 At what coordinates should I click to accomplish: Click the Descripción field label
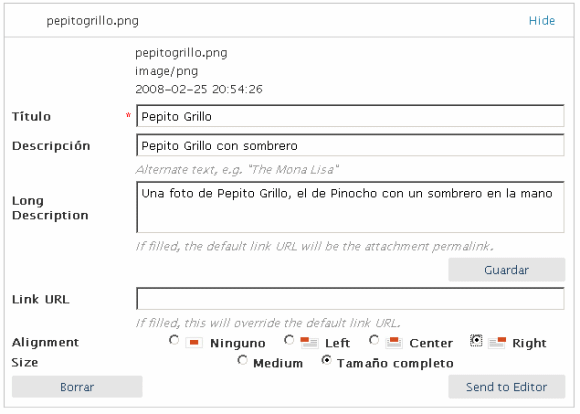(x=51, y=146)
